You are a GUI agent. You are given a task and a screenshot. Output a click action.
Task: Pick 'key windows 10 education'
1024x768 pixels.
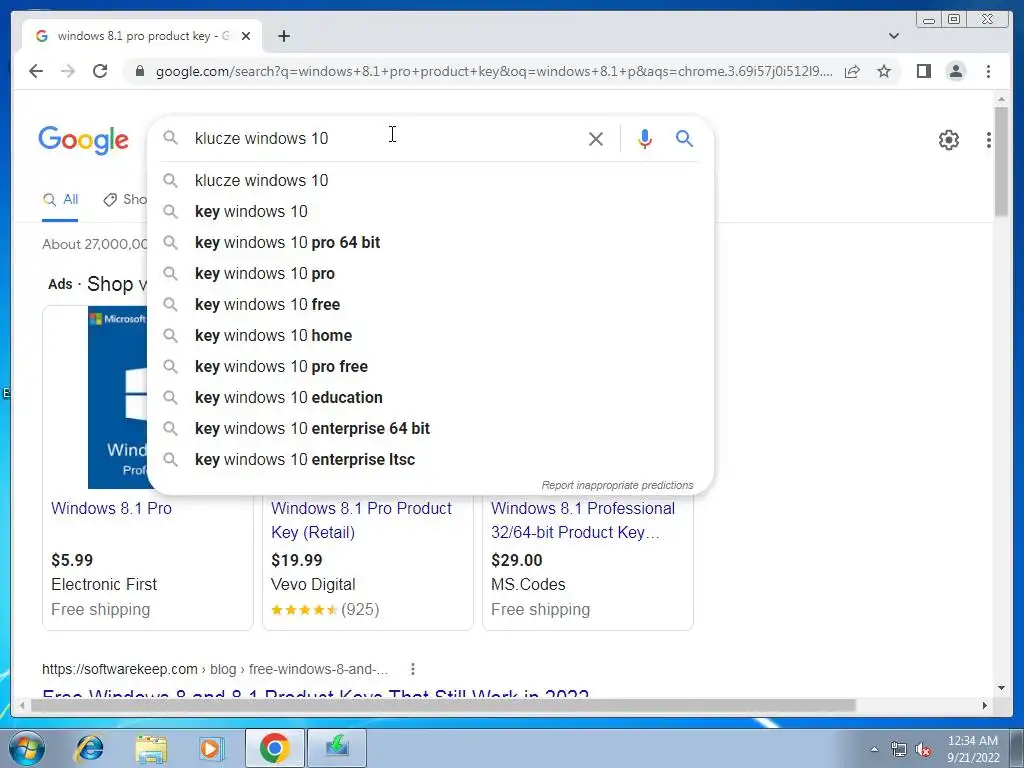[x=431, y=397]
